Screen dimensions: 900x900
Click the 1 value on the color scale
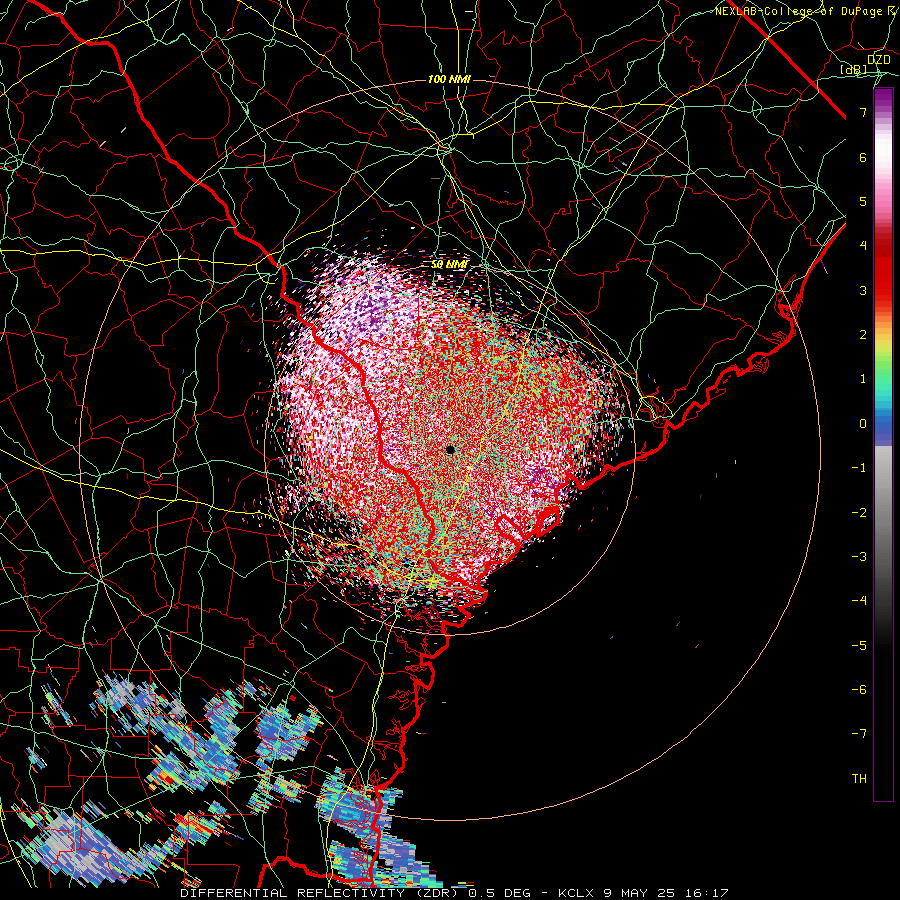tap(863, 379)
